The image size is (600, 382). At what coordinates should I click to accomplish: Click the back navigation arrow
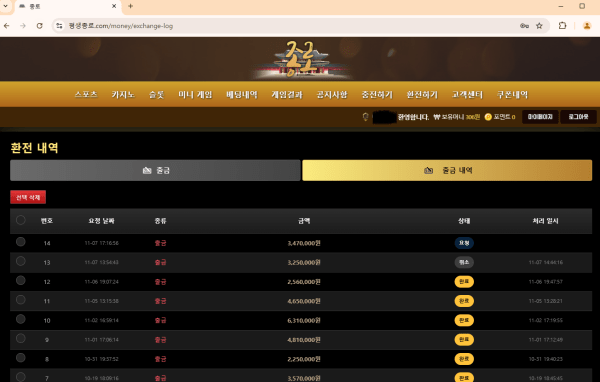[x=7, y=26]
